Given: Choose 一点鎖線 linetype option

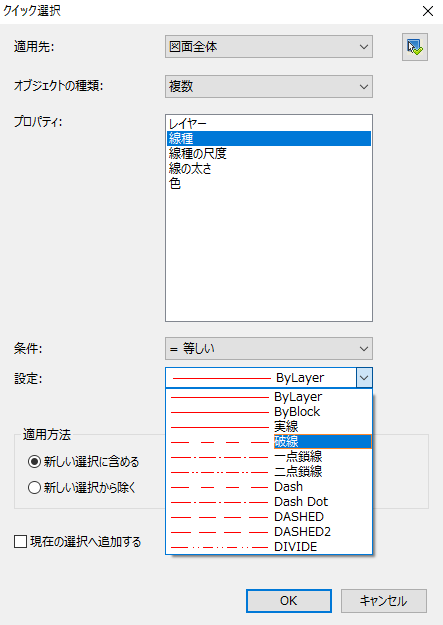Looking at the screenshot, I should pos(269,457).
